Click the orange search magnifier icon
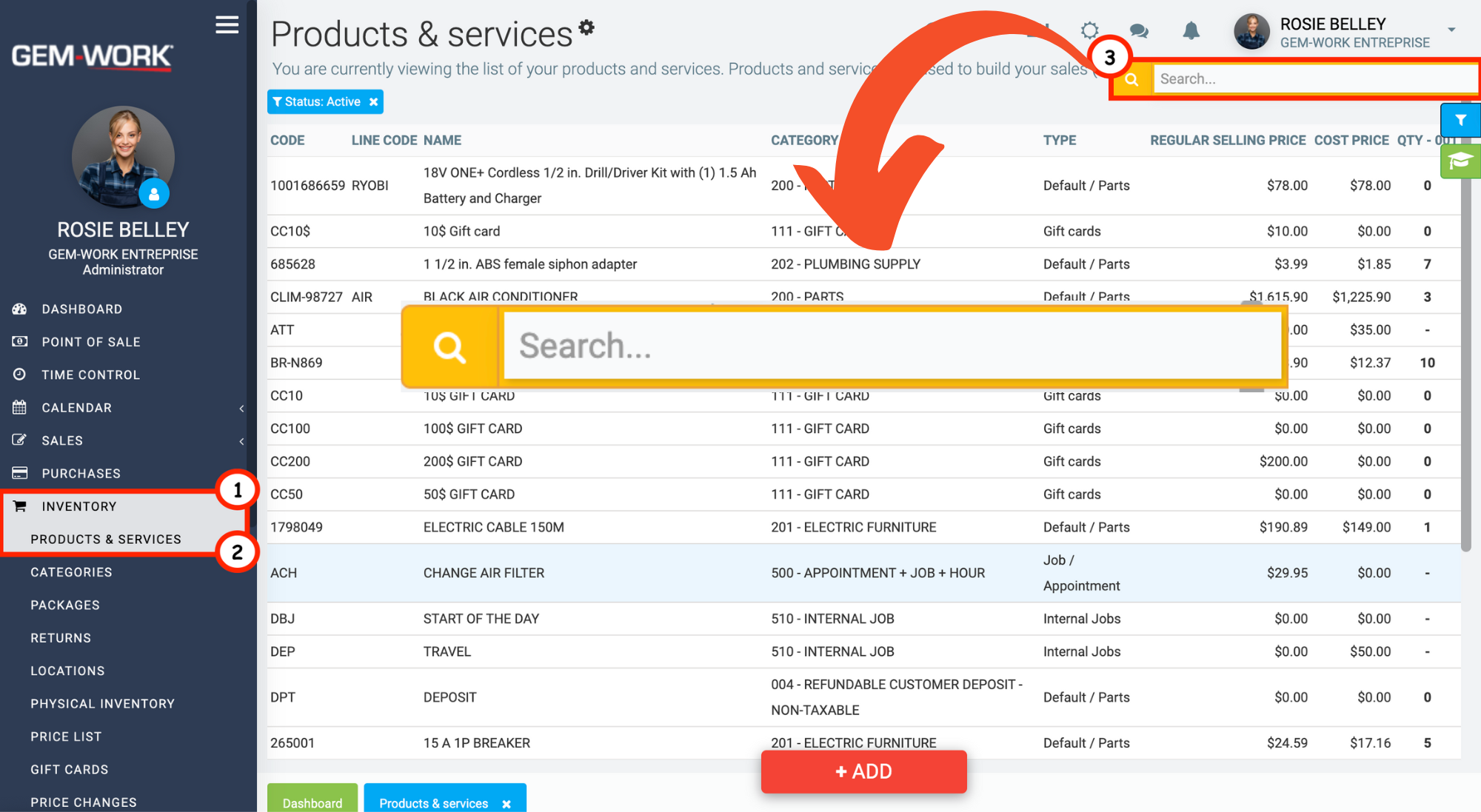 pos(1131,79)
